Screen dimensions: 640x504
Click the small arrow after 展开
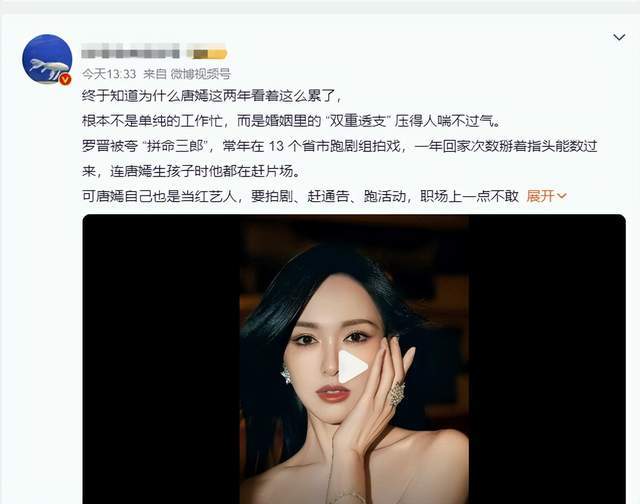[x=562, y=197]
